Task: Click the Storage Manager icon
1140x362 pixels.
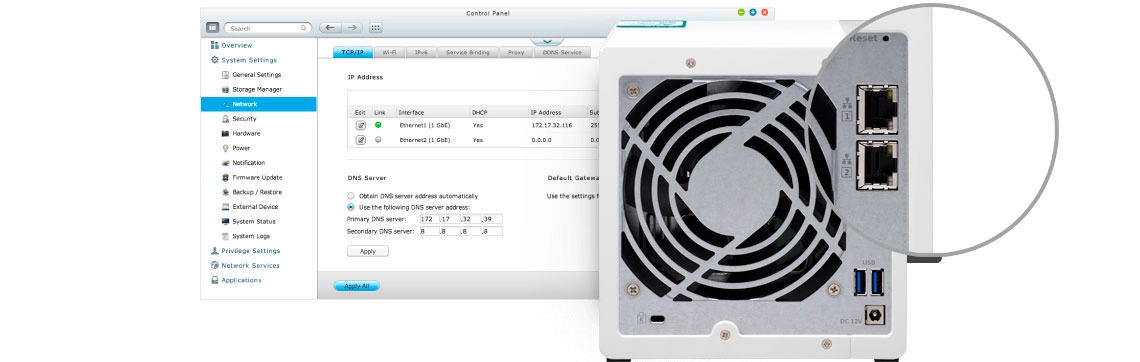Action: coord(225,89)
